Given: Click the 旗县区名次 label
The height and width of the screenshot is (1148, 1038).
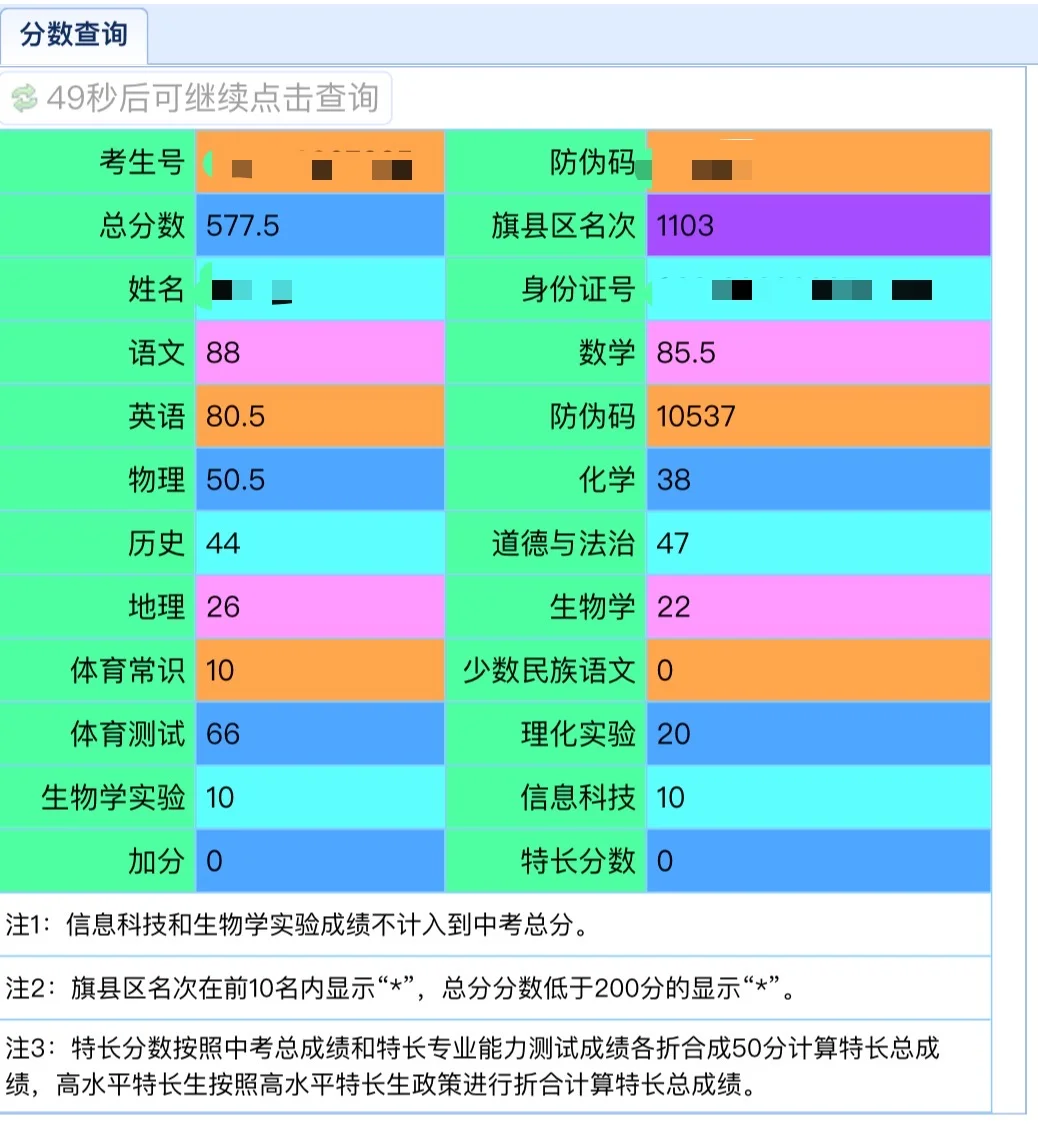Looking at the screenshot, I should (x=563, y=226).
